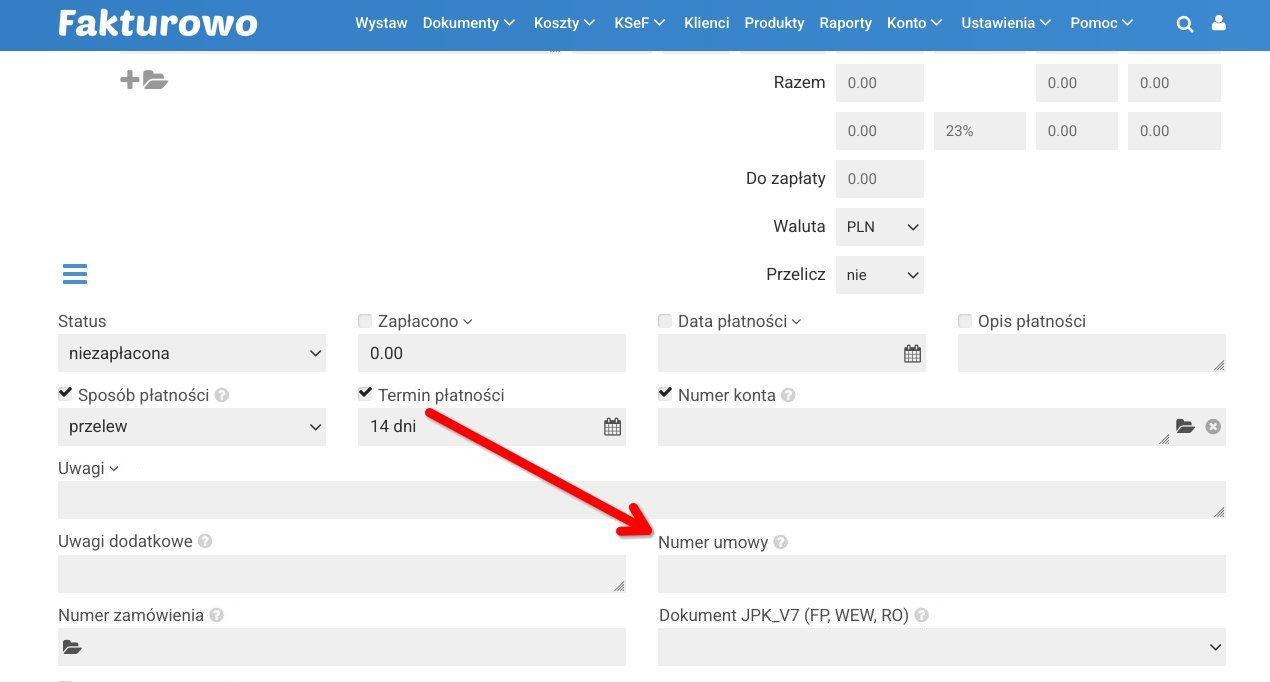Enable the Opis płatności checkbox
This screenshot has height=682, width=1270.
(965, 321)
